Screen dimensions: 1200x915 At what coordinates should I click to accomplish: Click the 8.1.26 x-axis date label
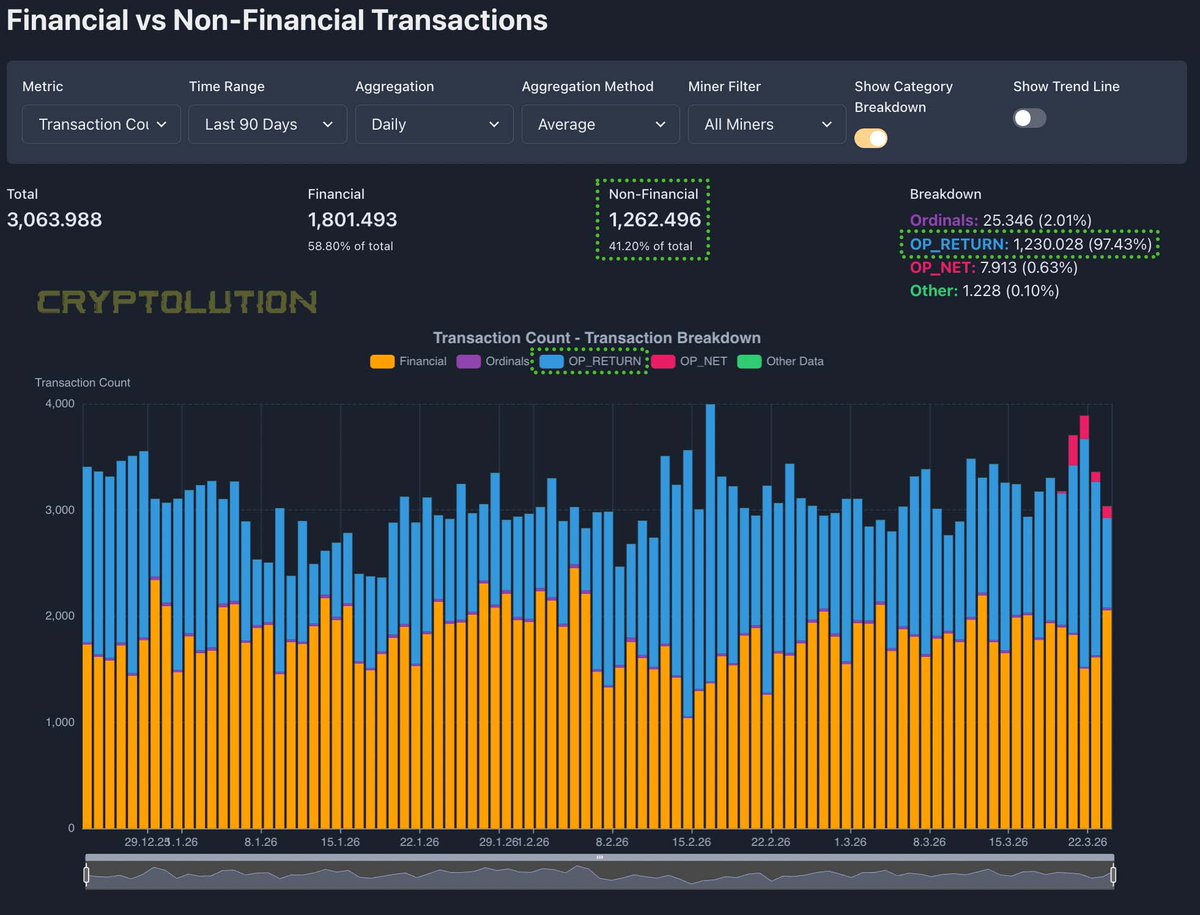(260, 842)
